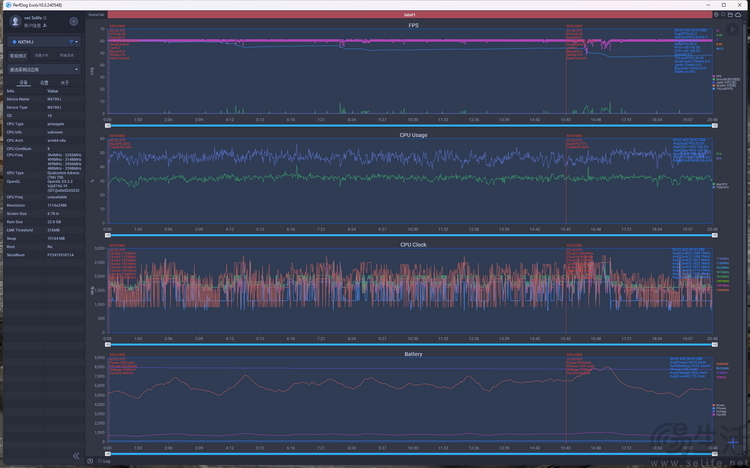
Task: Toggle the Stutter legend entry in FPS chart
Action: click(x=724, y=86)
